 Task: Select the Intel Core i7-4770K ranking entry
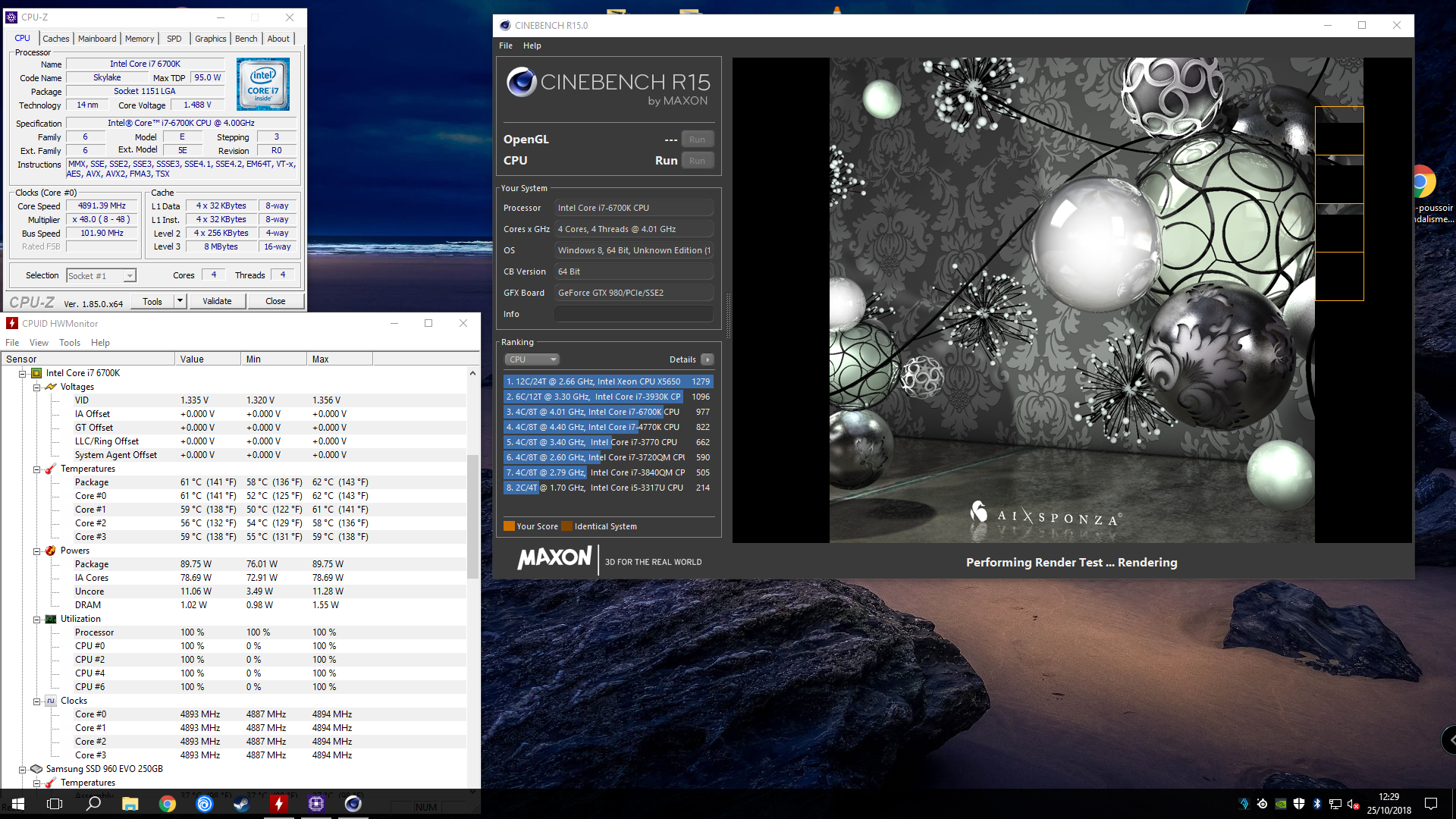pyautogui.click(x=608, y=428)
